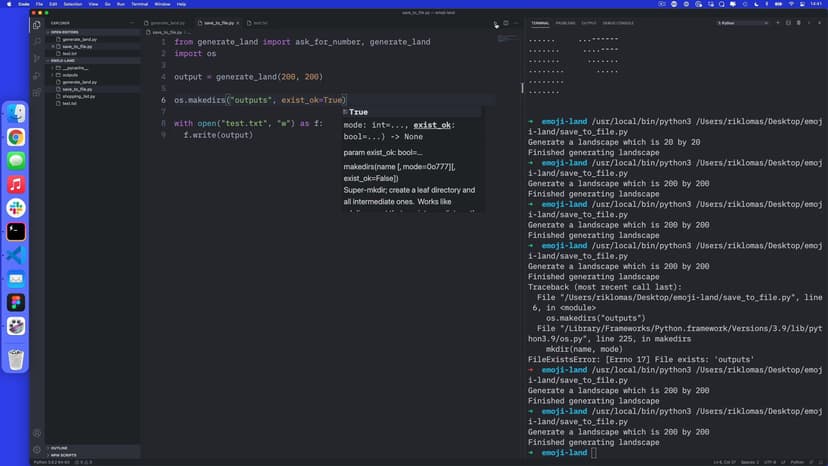Viewport: 828px width, 466px height.
Task: Expand the NPM SCRIPTS section
Action: [x=63, y=455]
